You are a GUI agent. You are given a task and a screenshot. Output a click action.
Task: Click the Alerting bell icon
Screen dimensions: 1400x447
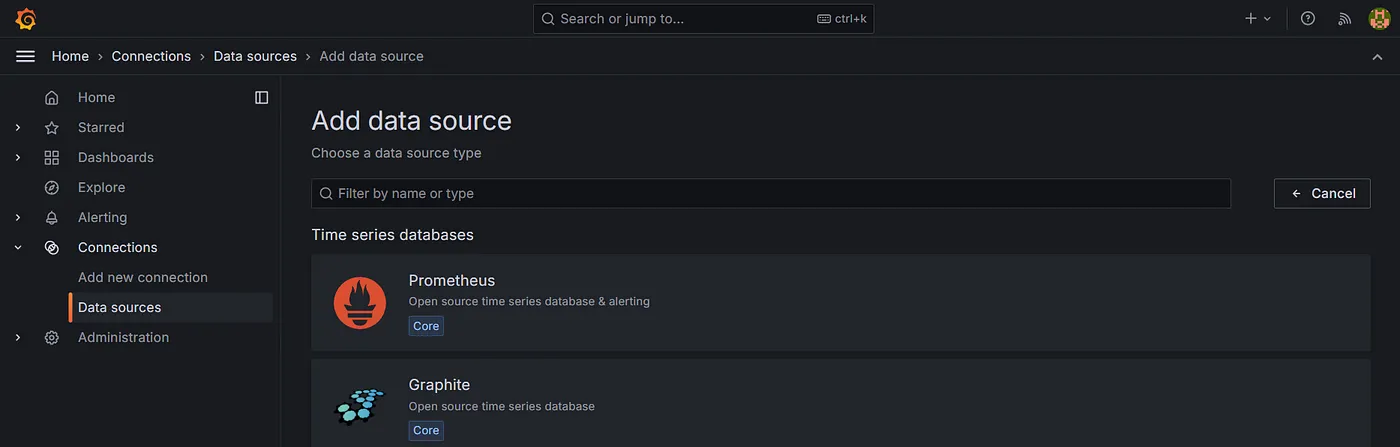click(x=52, y=218)
